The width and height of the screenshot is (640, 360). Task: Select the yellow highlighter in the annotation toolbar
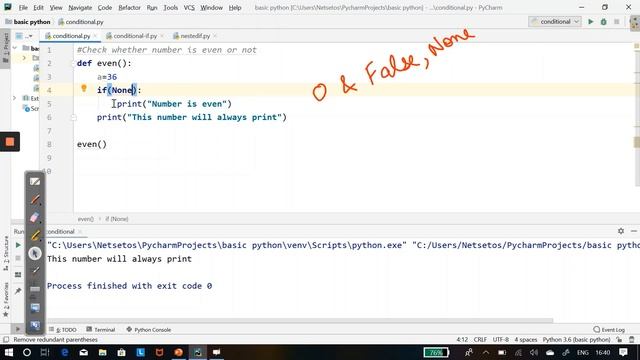[35, 236]
